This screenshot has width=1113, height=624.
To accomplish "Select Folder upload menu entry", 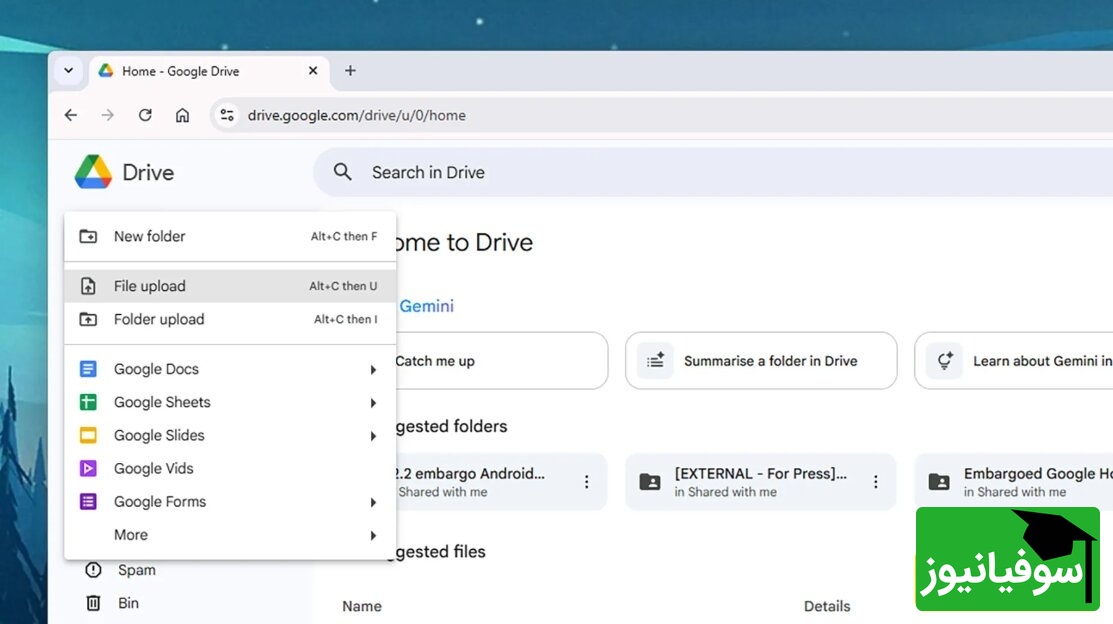I will click(159, 320).
